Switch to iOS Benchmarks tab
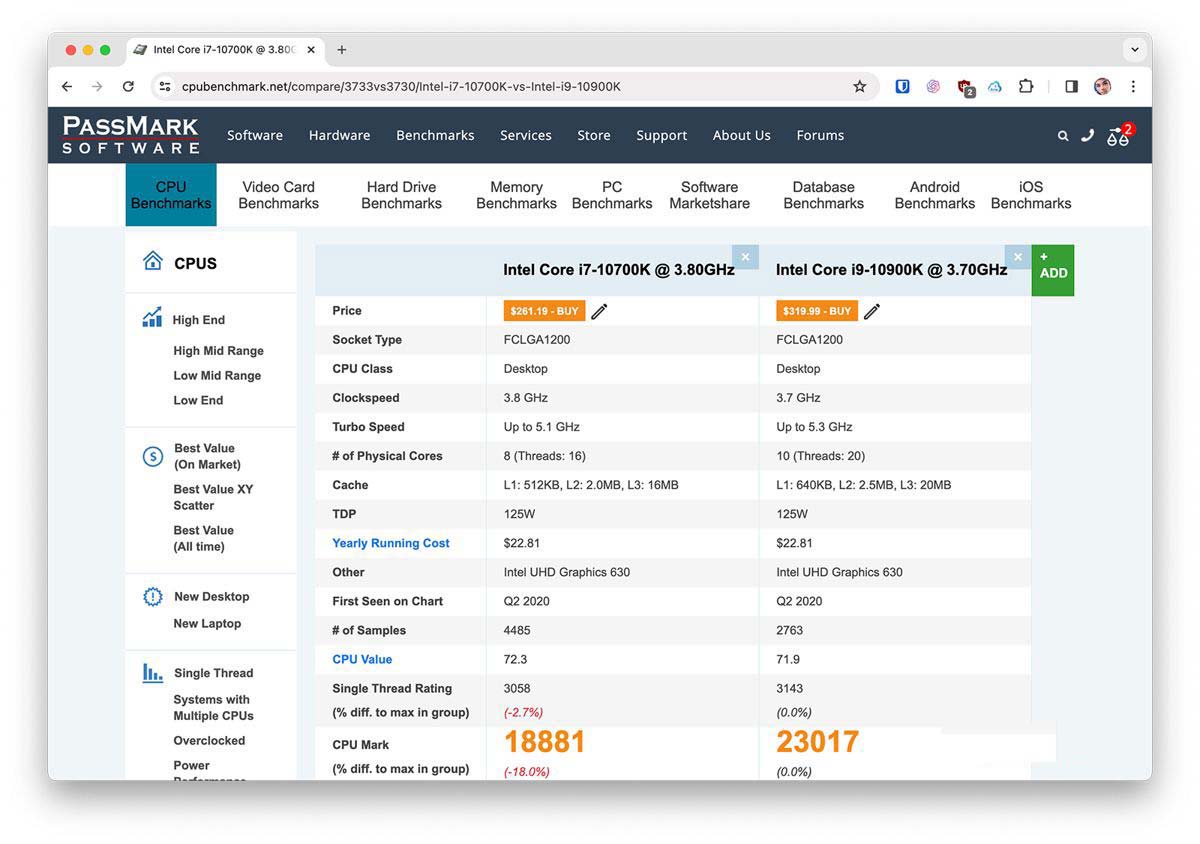 pos(1031,195)
